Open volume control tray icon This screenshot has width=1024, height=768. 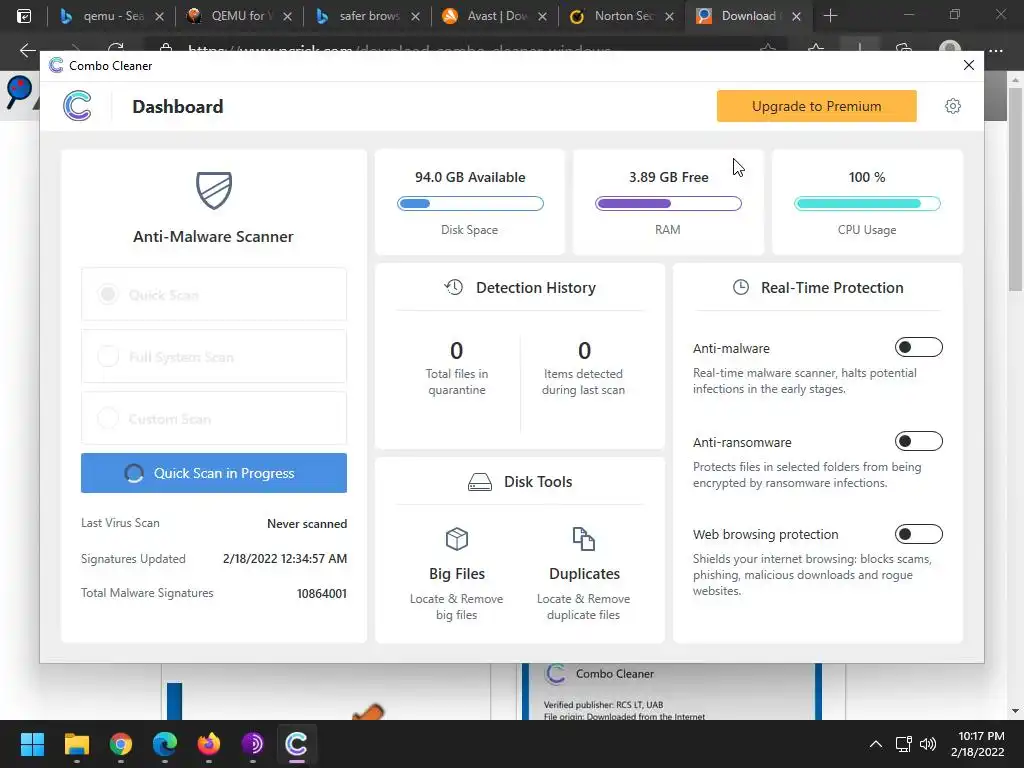point(927,744)
